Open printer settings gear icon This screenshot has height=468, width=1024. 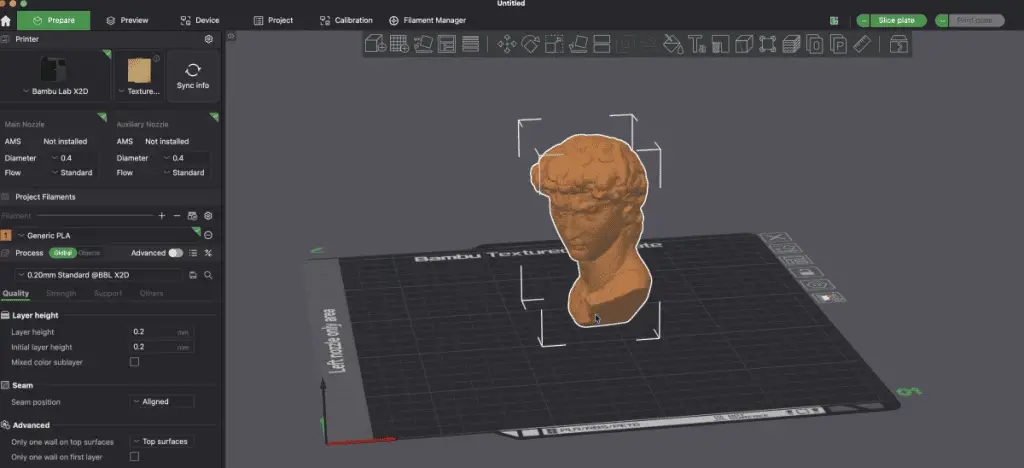click(208, 39)
